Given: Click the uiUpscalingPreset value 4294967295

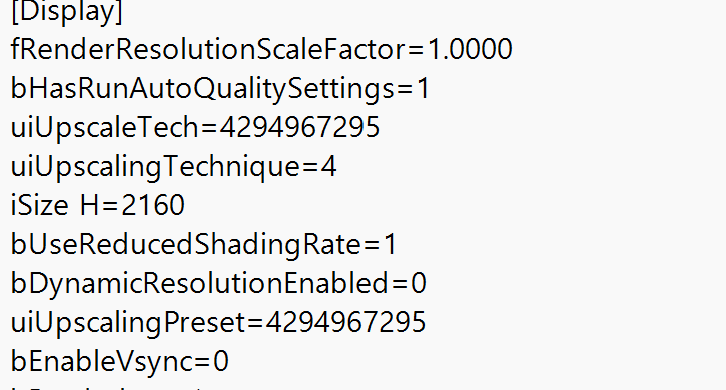Looking at the screenshot, I should 346,322.
